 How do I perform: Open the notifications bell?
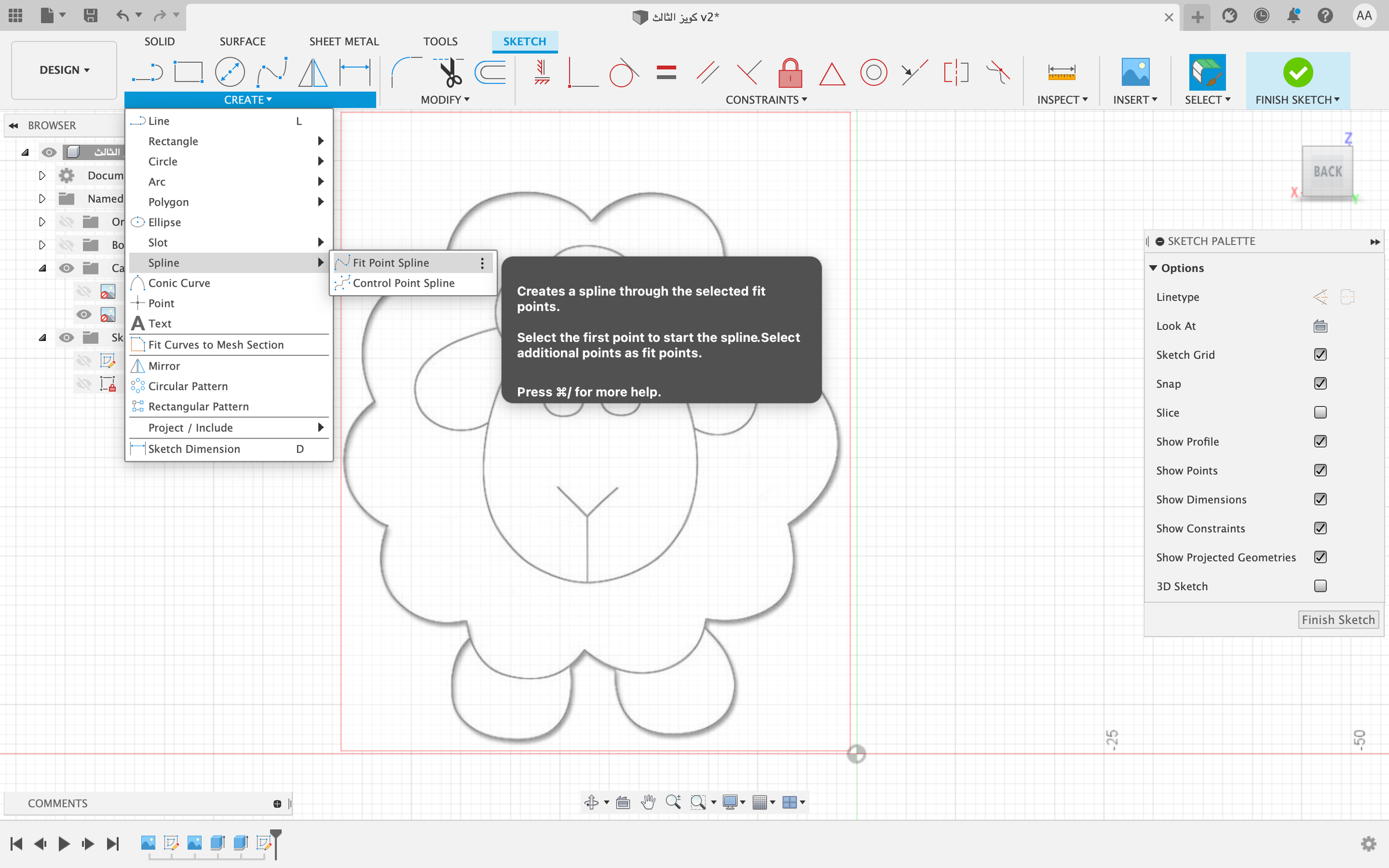click(x=1293, y=16)
